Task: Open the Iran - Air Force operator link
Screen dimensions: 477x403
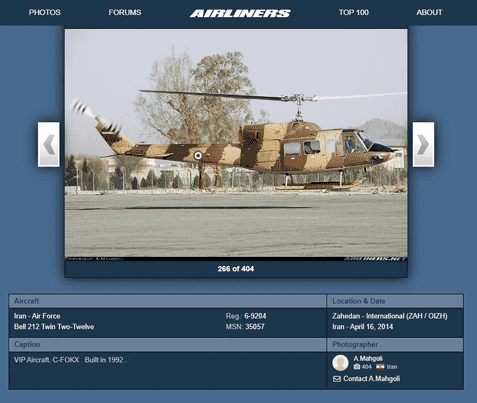Action: coord(37,316)
